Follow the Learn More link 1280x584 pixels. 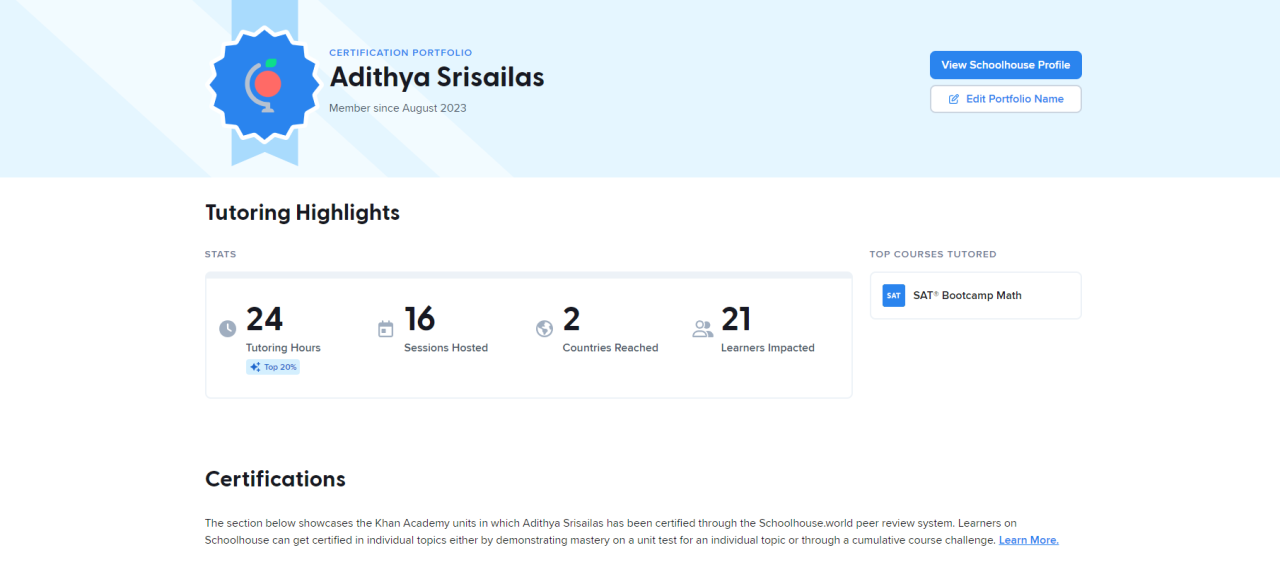click(x=1028, y=540)
